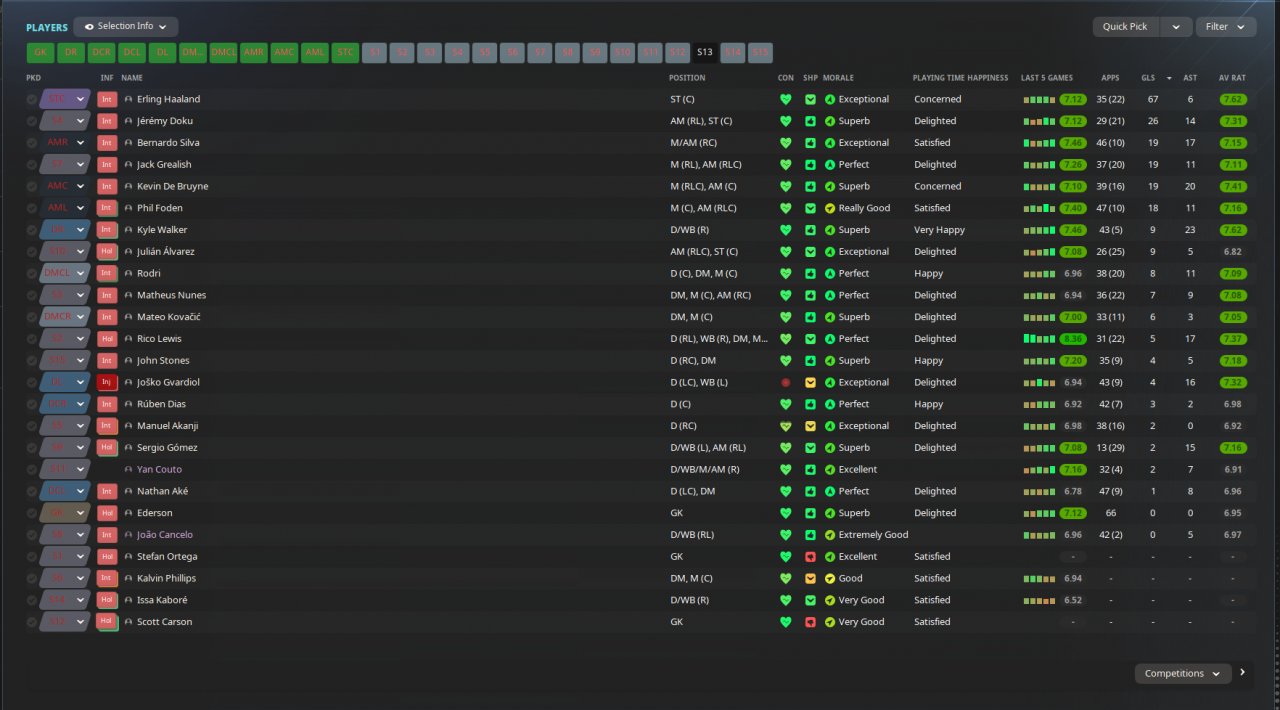Screen dimensions: 1280x710
Task: Click Julián Álvarez's Hol status badge
Action: (x=107, y=252)
